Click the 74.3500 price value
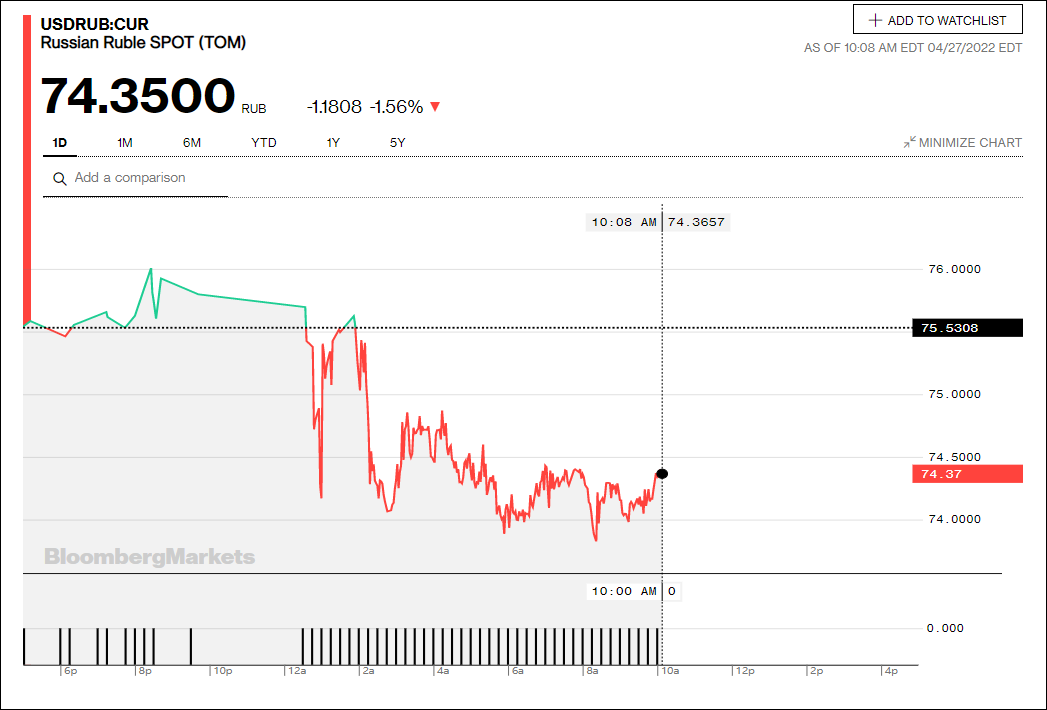This screenshot has height=710, width=1047. click(138, 96)
